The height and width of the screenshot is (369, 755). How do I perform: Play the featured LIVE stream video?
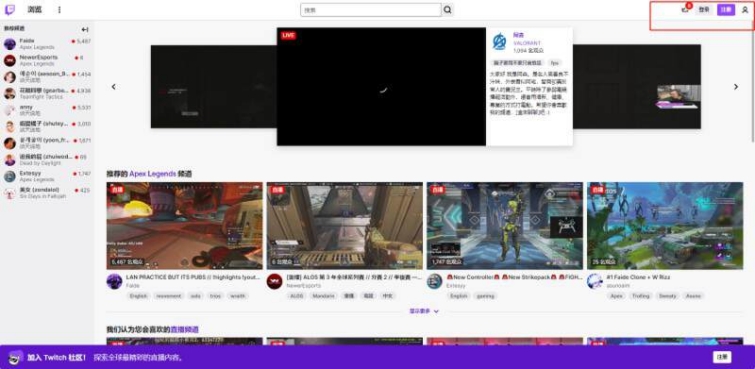click(381, 87)
